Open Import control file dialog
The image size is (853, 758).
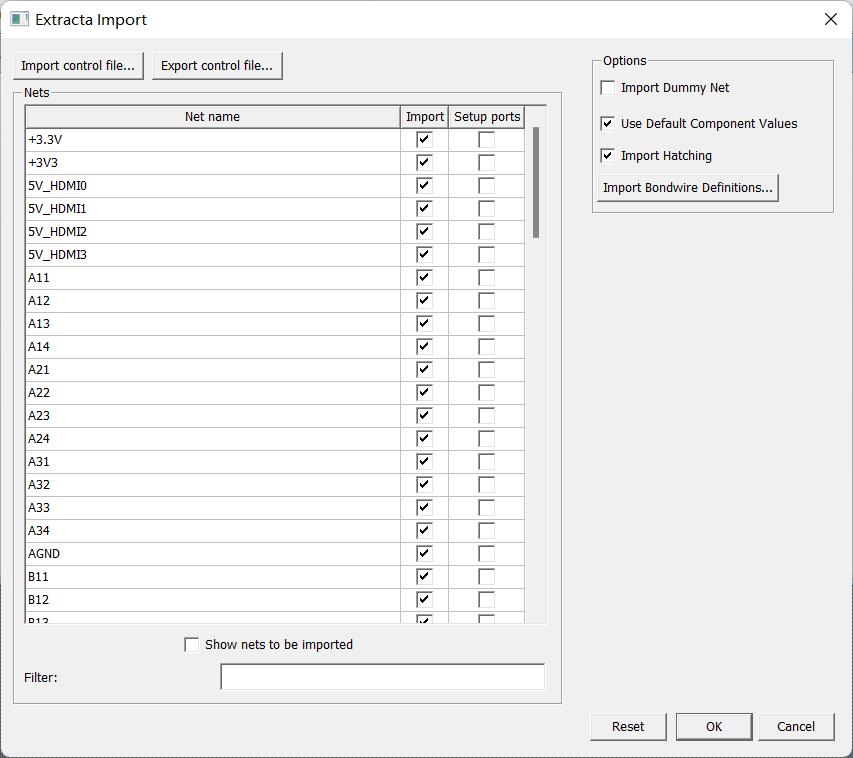pyautogui.click(x=78, y=65)
